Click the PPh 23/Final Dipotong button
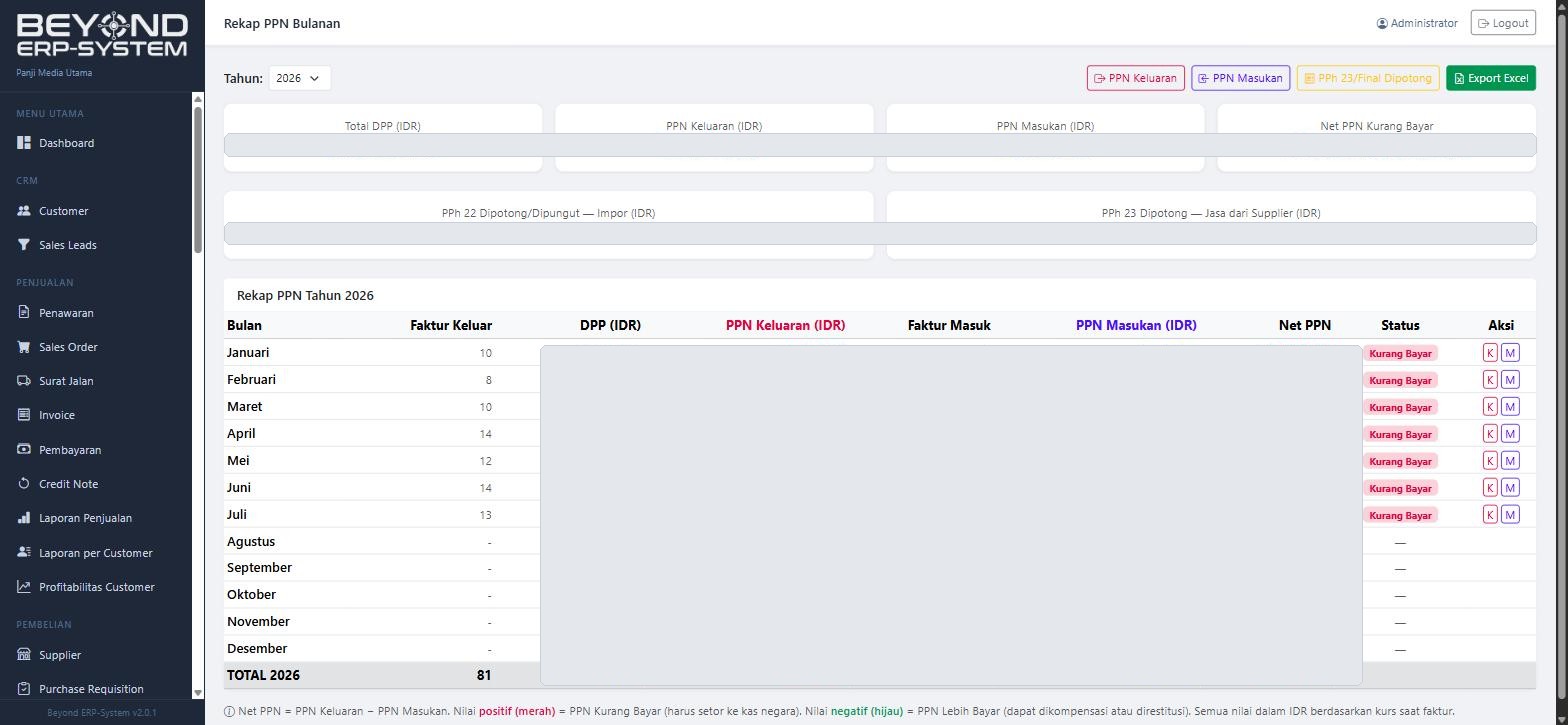Viewport: 1568px width, 725px height. (x=1368, y=78)
